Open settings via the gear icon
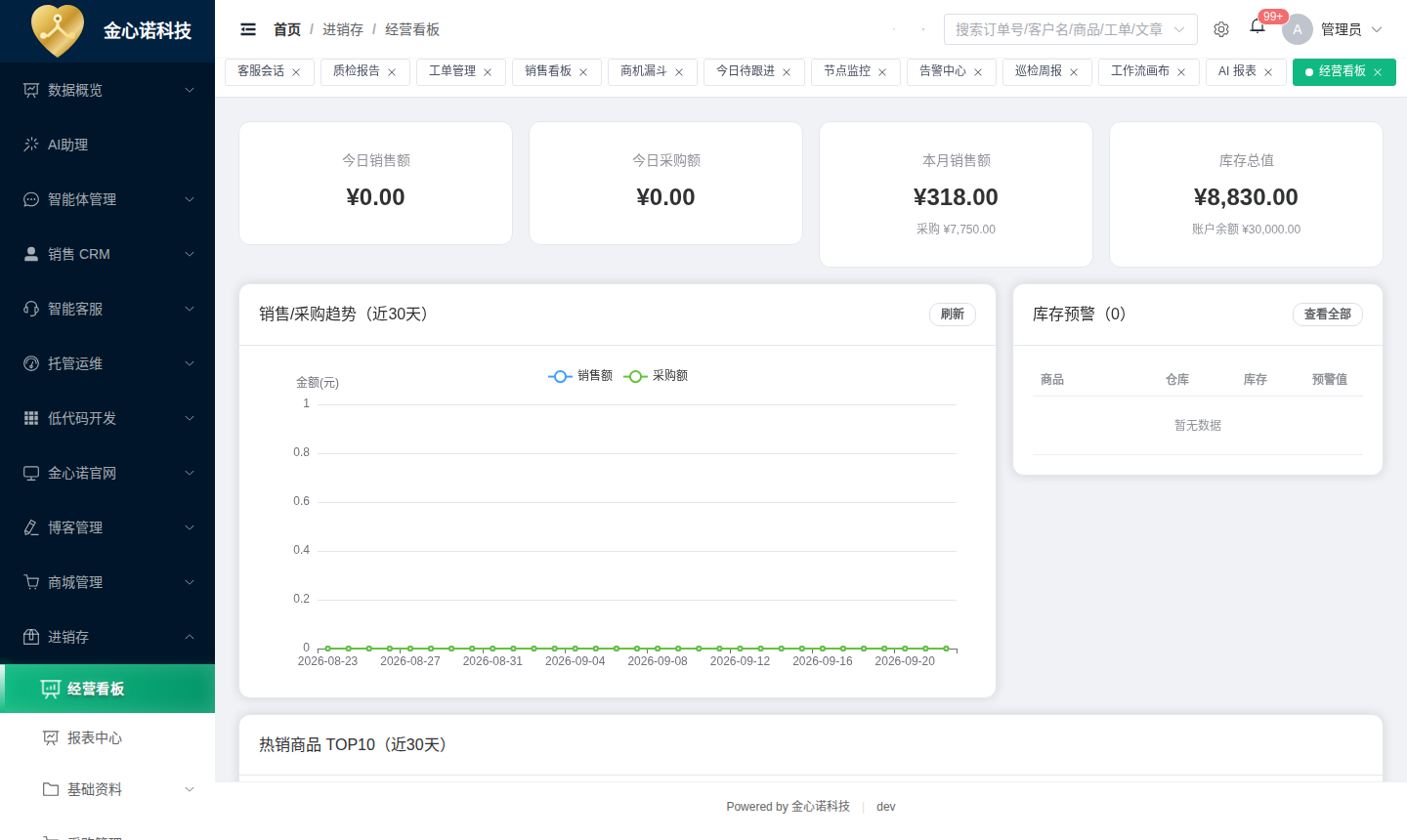The height and width of the screenshot is (840, 1407). (x=1221, y=29)
